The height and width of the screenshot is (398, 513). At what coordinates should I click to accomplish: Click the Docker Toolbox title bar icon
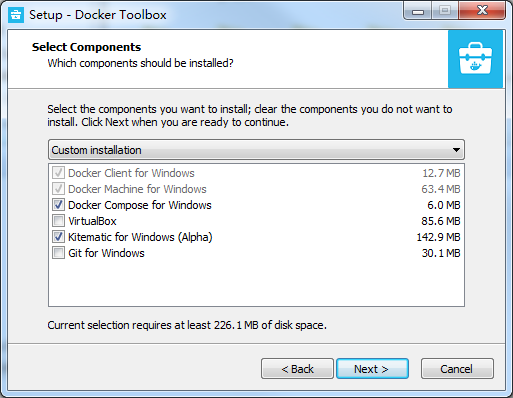pyautogui.click(x=16, y=15)
